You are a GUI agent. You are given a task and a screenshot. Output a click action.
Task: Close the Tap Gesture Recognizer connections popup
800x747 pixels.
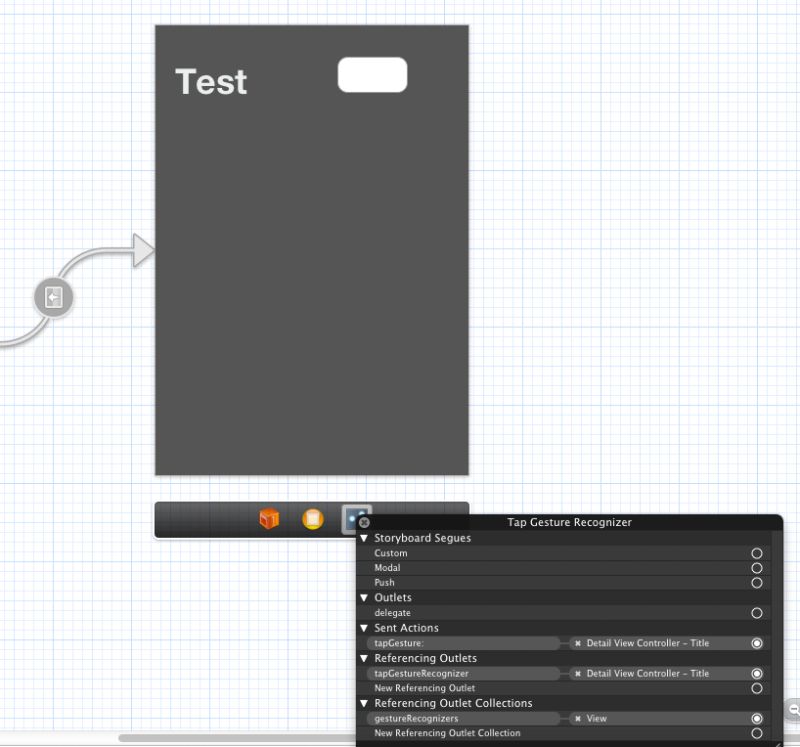tap(363, 523)
